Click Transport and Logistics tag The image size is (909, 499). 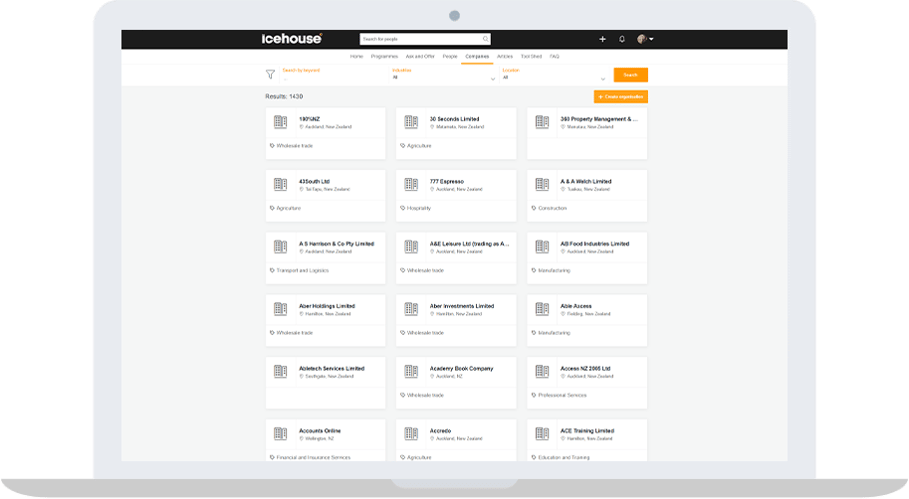tap(303, 271)
